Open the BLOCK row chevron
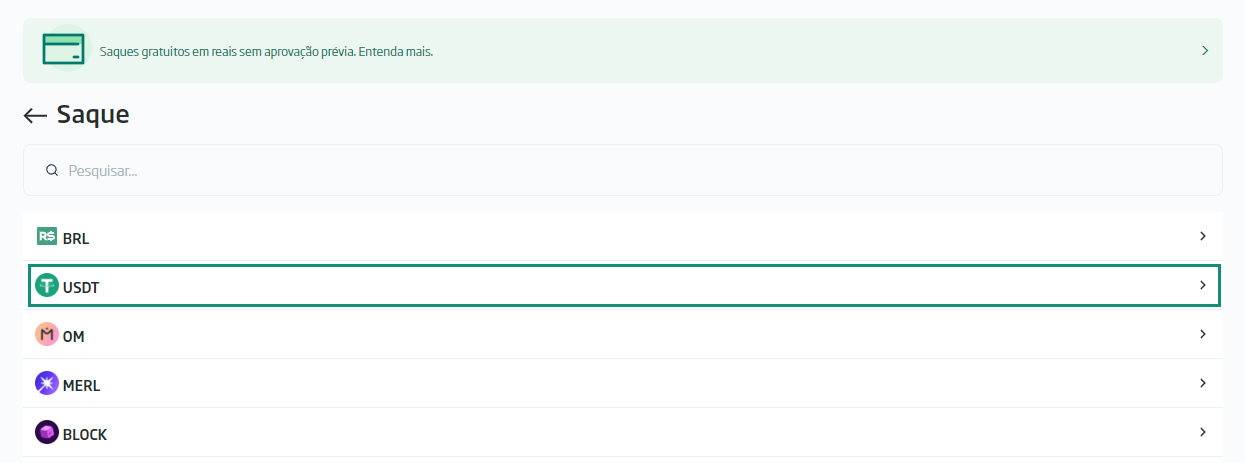 tap(1203, 433)
